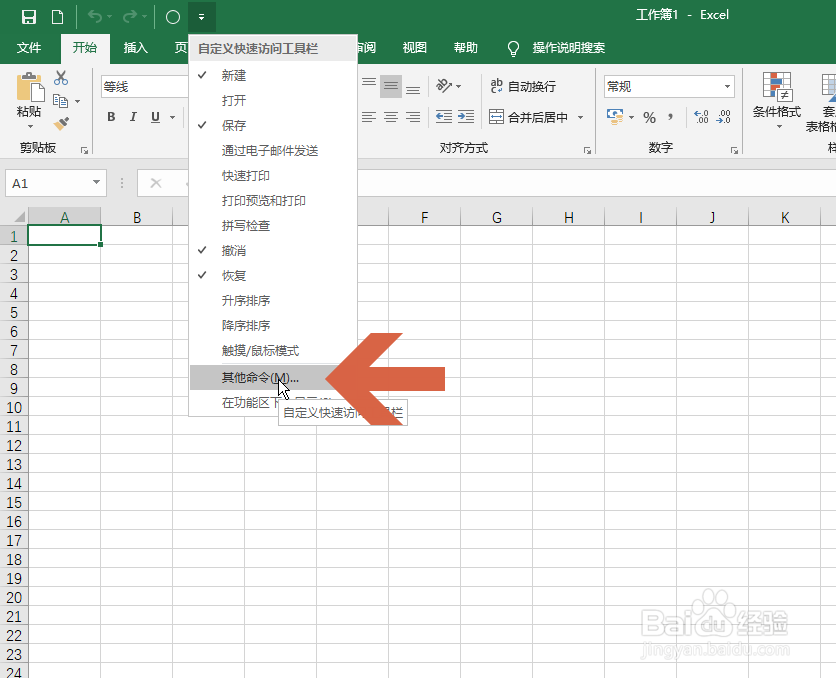
Task: Click the Undo arrow icon
Action: 95,17
